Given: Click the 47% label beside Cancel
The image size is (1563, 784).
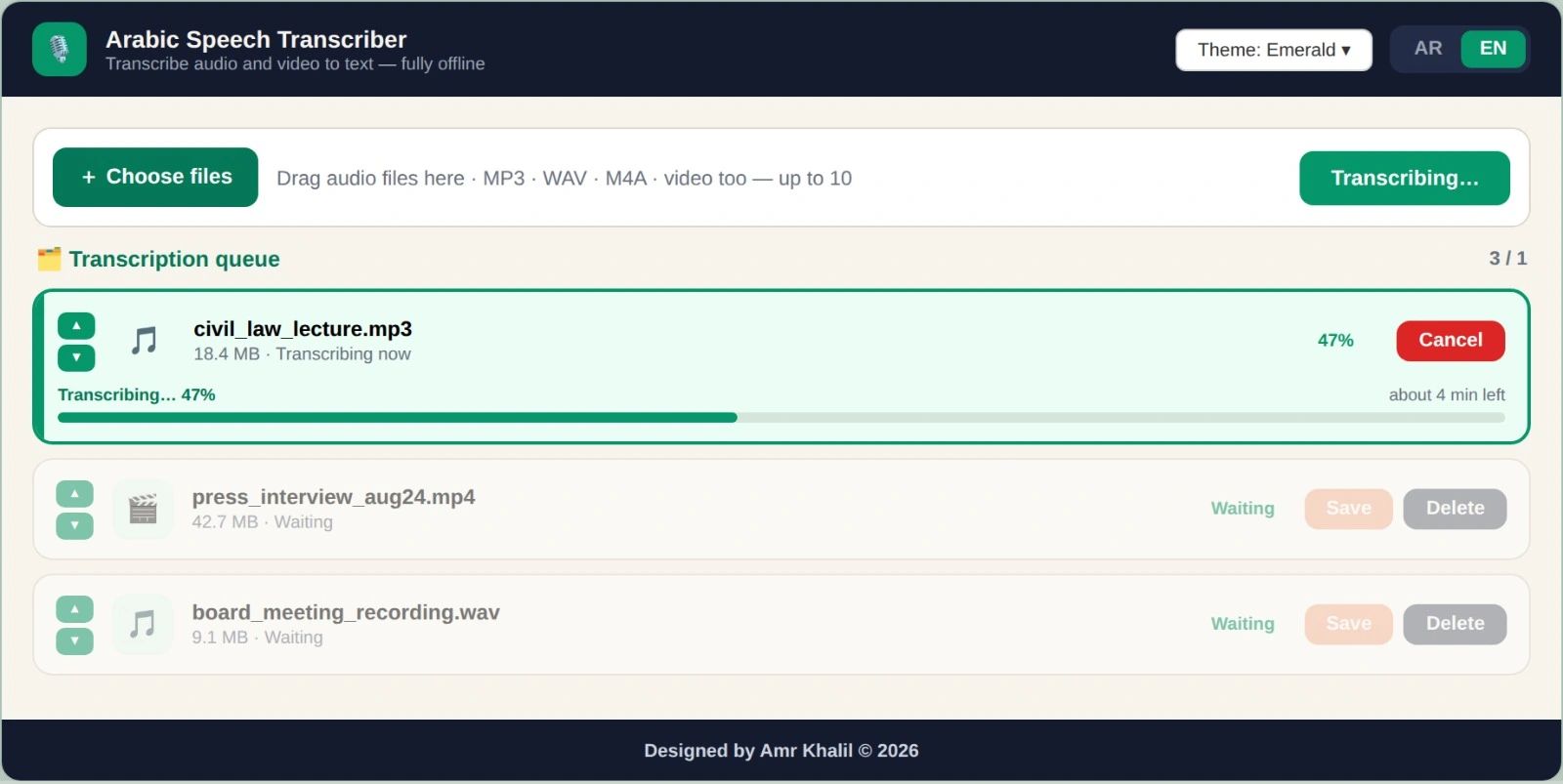Looking at the screenshot, I should [x=1335, y=340].
